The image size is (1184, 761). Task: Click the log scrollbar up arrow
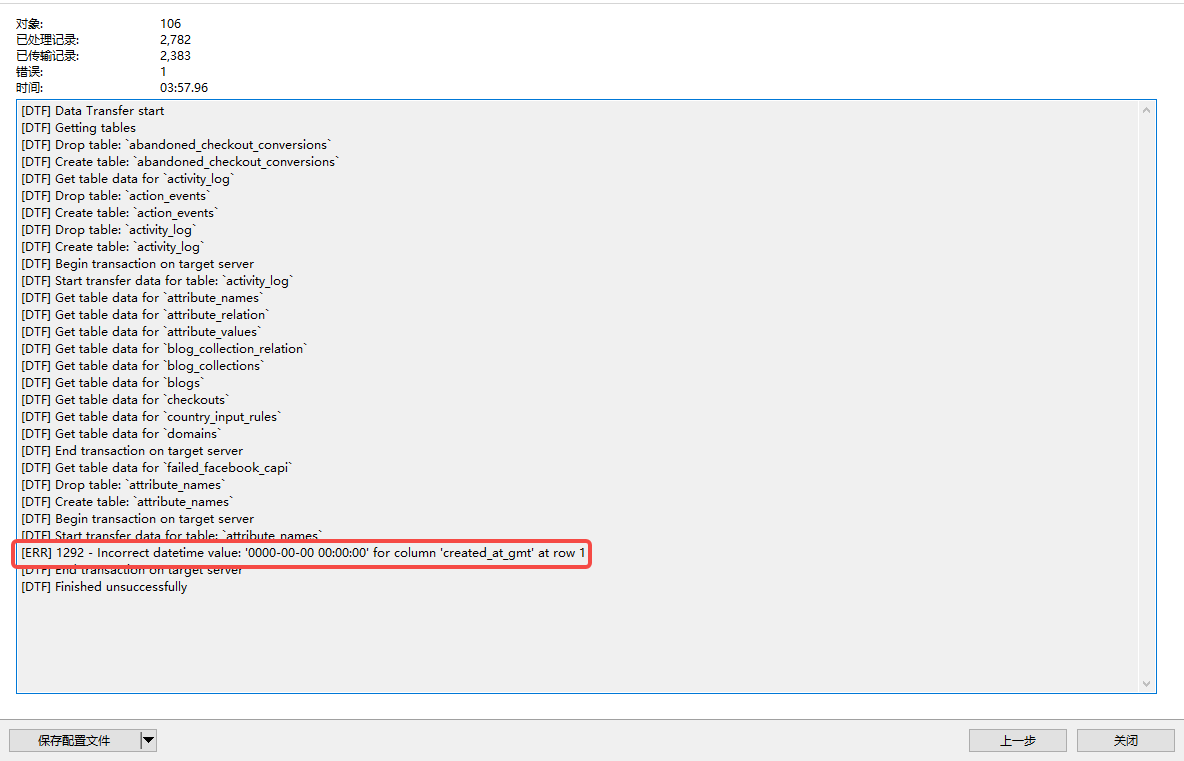1146,110
